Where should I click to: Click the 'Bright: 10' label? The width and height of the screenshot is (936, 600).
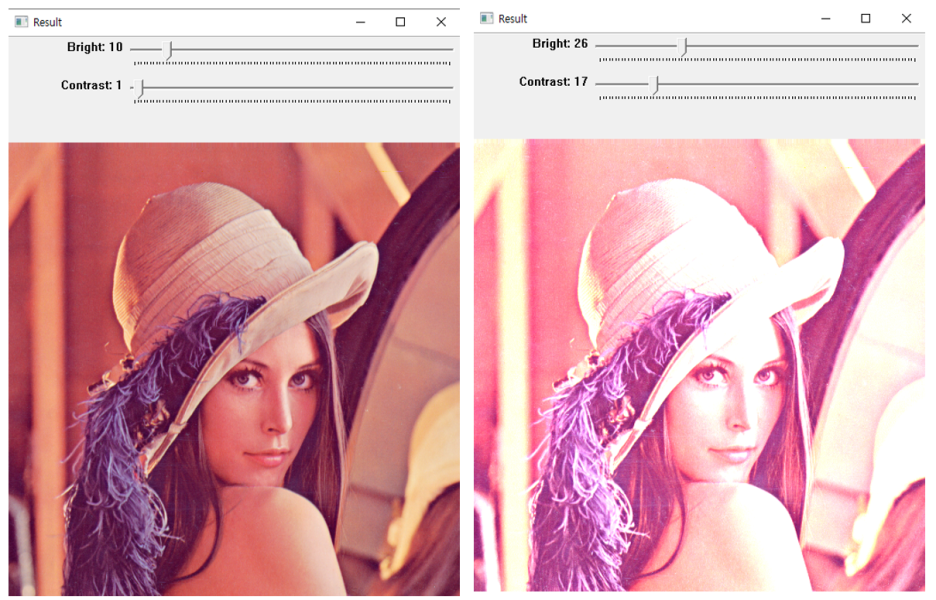(94, 47)
